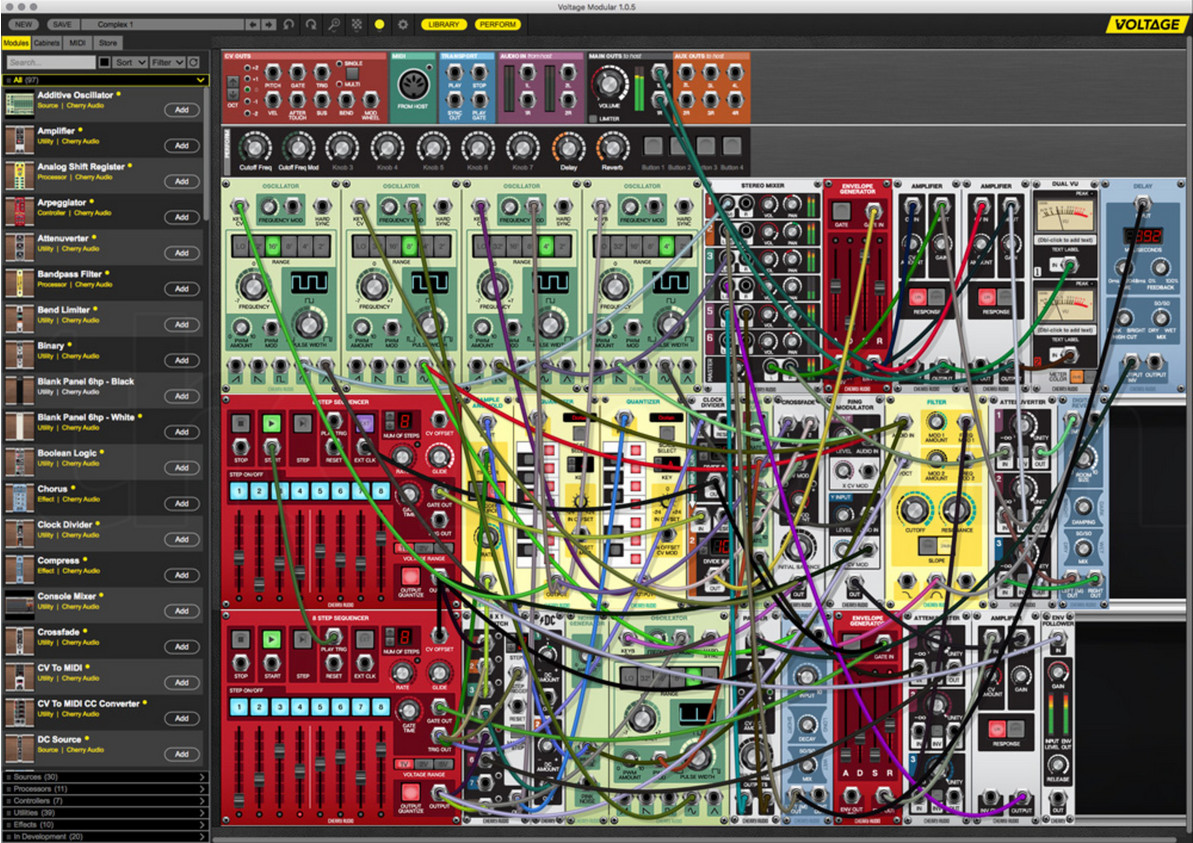Screen dimensions: 1193x843
Task: Click the checkerboard cable-transparency icon in the toolbar
Action: (x=356, y=25)
